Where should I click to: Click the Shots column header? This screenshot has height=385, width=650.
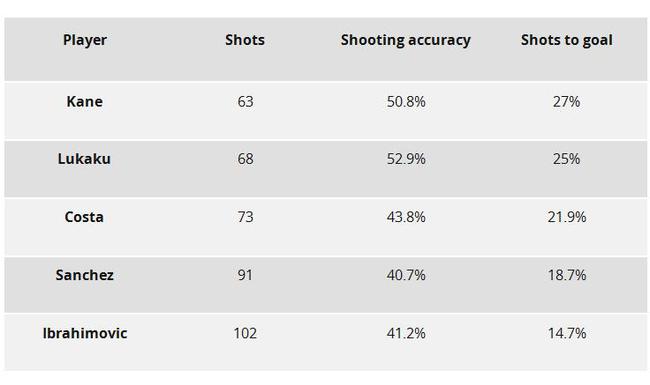pyautogui.click(x=245, y=40)
